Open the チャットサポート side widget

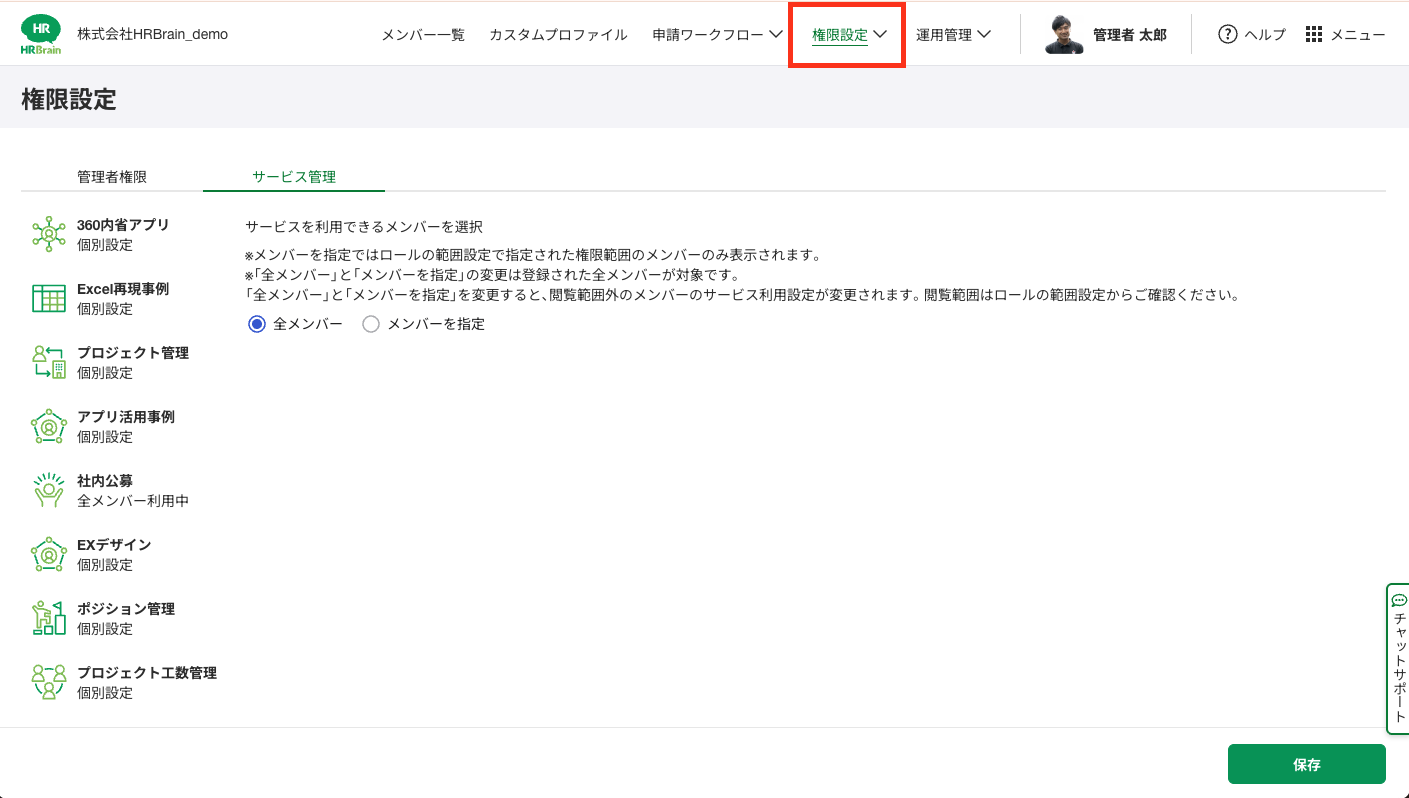(x=1398, y=658)
